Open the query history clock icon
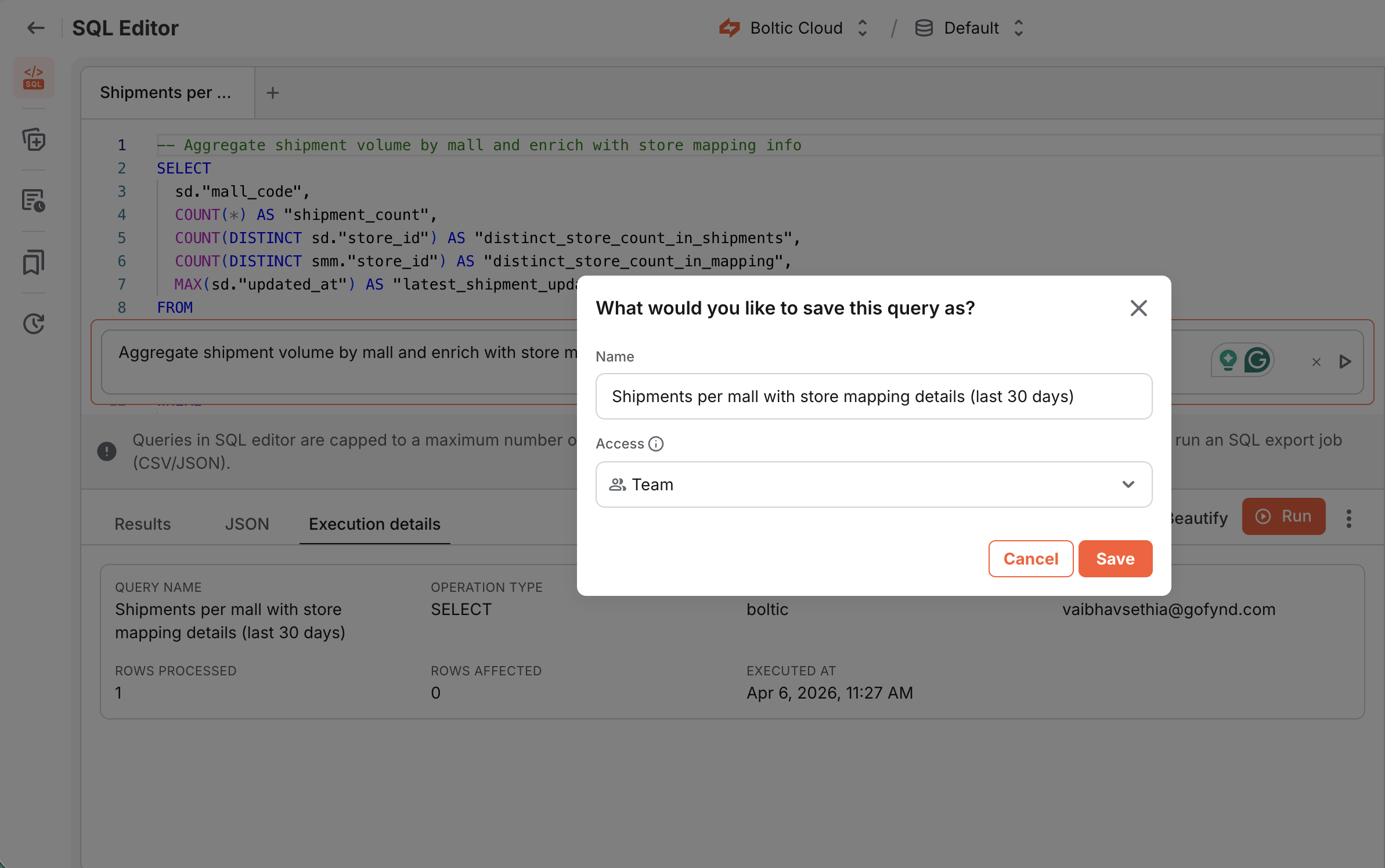The height and width of the screenshot is (868, 1385). (34, 324)
